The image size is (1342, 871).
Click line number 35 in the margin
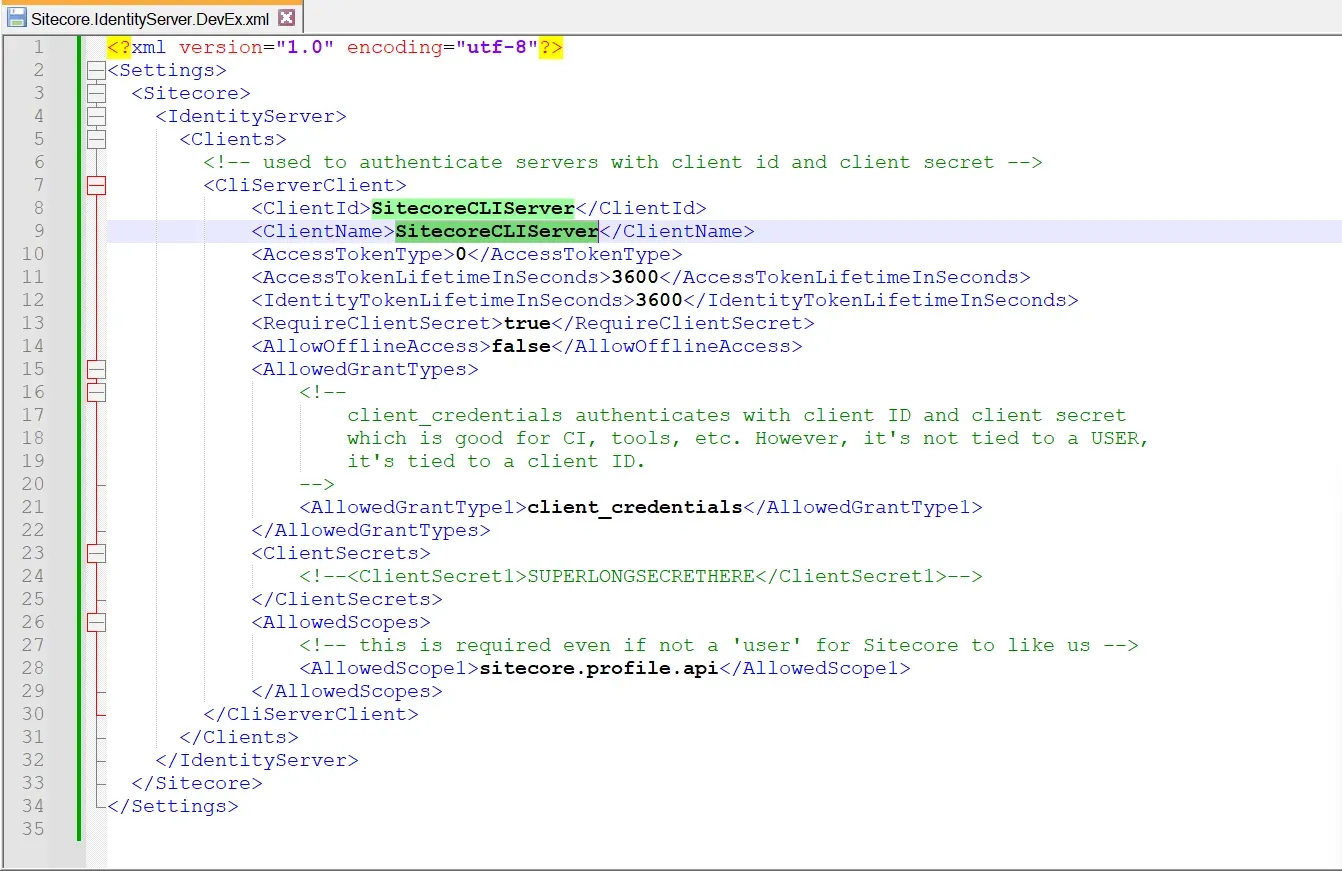32,829
